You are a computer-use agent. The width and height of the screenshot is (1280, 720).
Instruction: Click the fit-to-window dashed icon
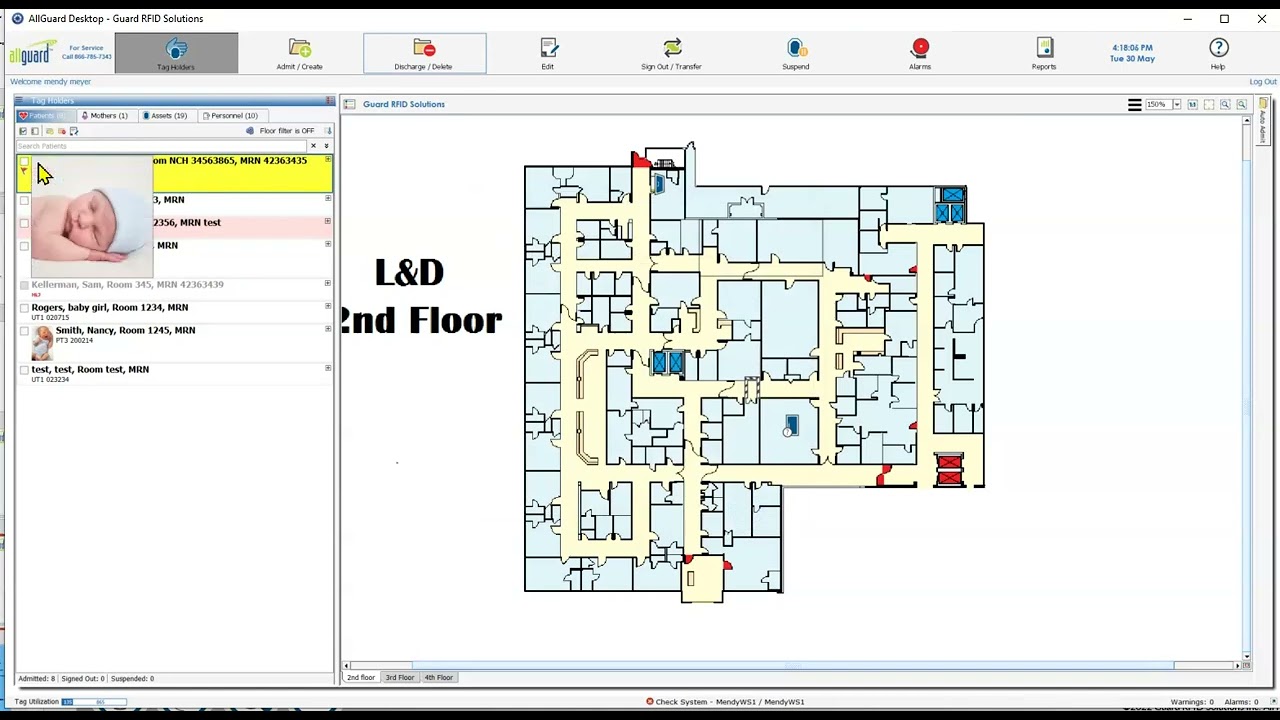tap(1208, 104)
